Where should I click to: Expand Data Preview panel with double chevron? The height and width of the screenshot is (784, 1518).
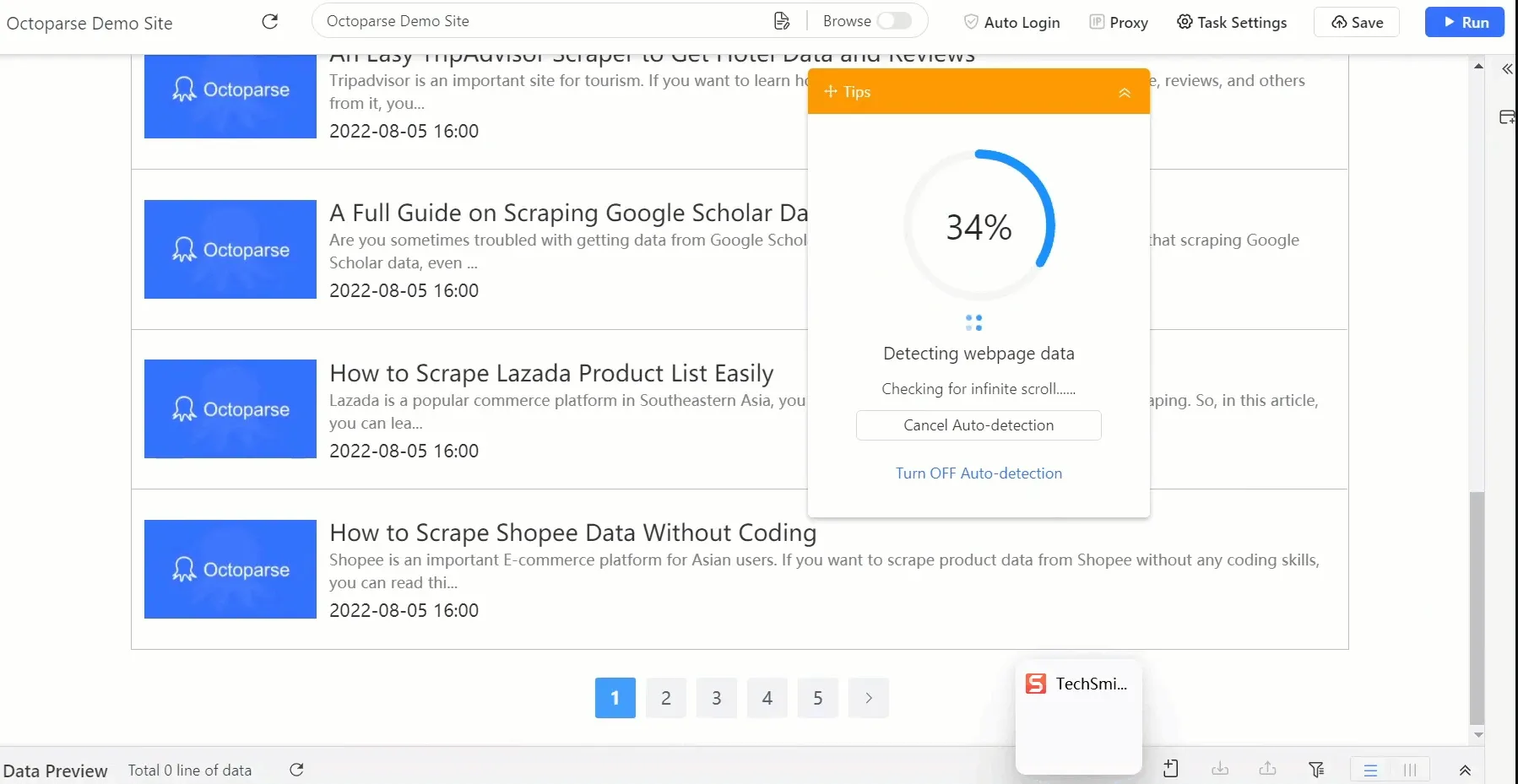1465,770
